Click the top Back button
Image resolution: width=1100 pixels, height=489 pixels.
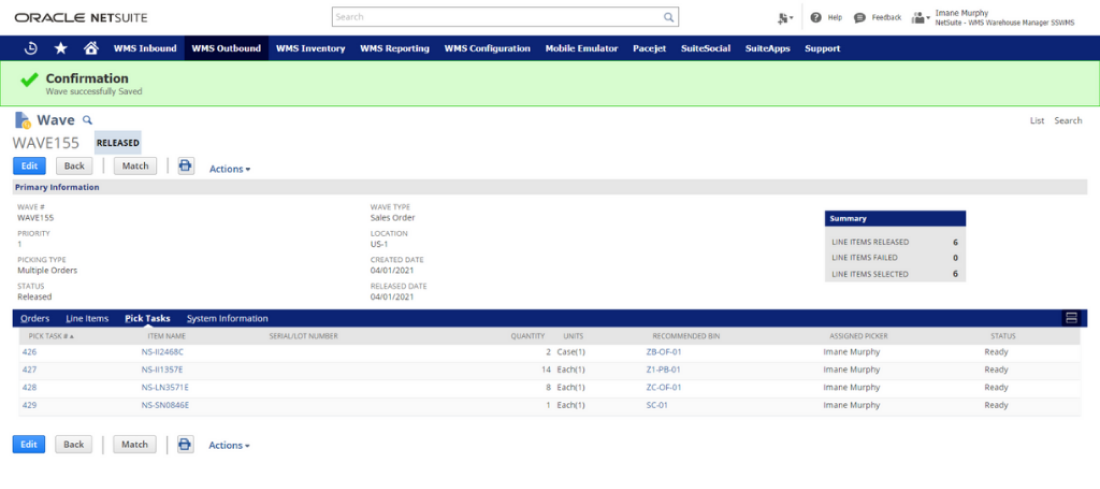(x=74, y=166)
